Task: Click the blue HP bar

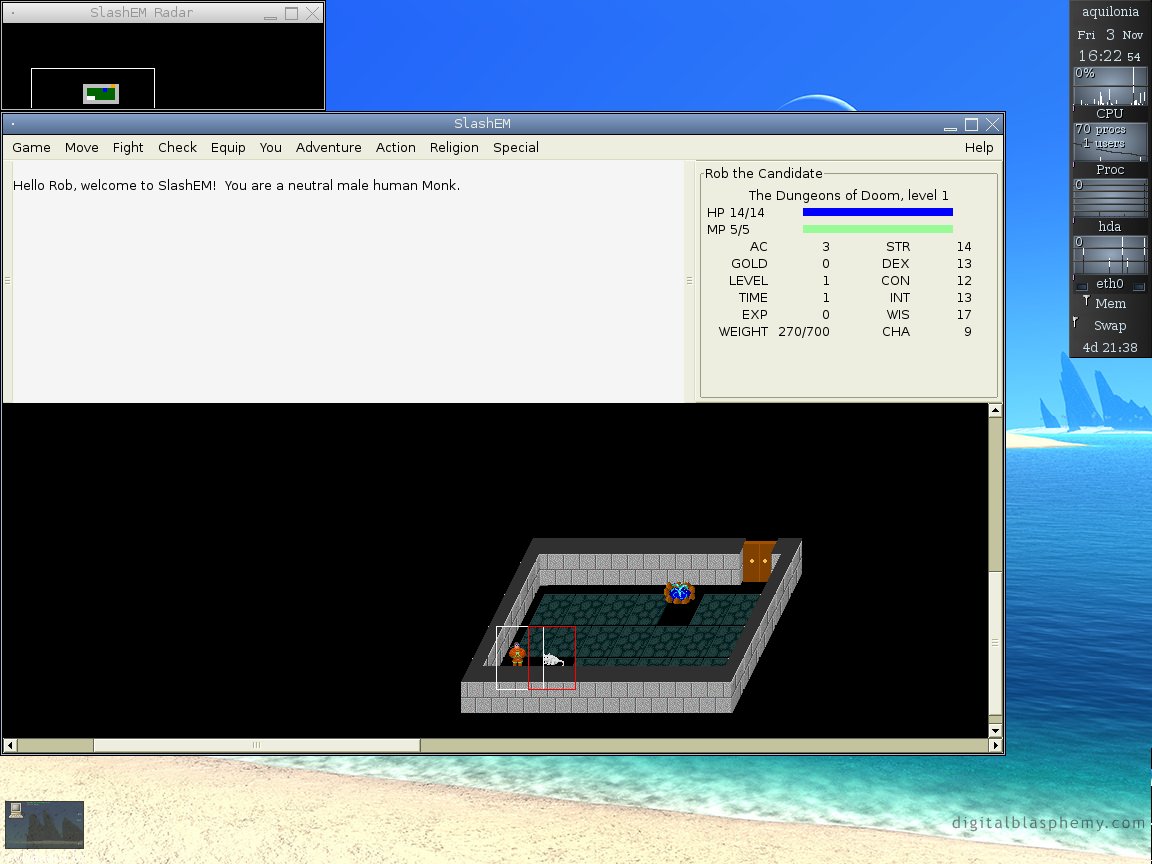Action: 877,212
